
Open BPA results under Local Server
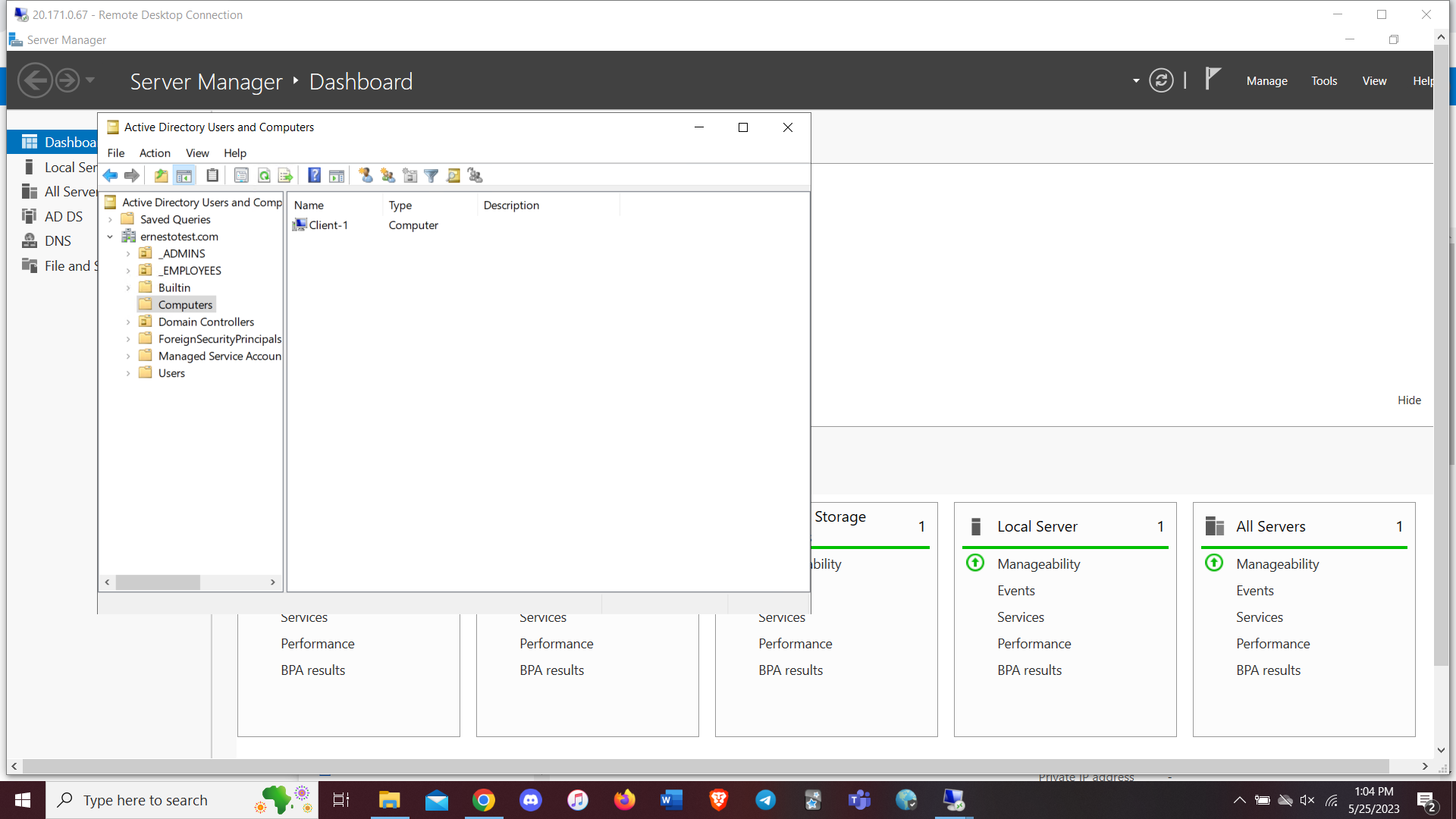(x=1029, y=670)
